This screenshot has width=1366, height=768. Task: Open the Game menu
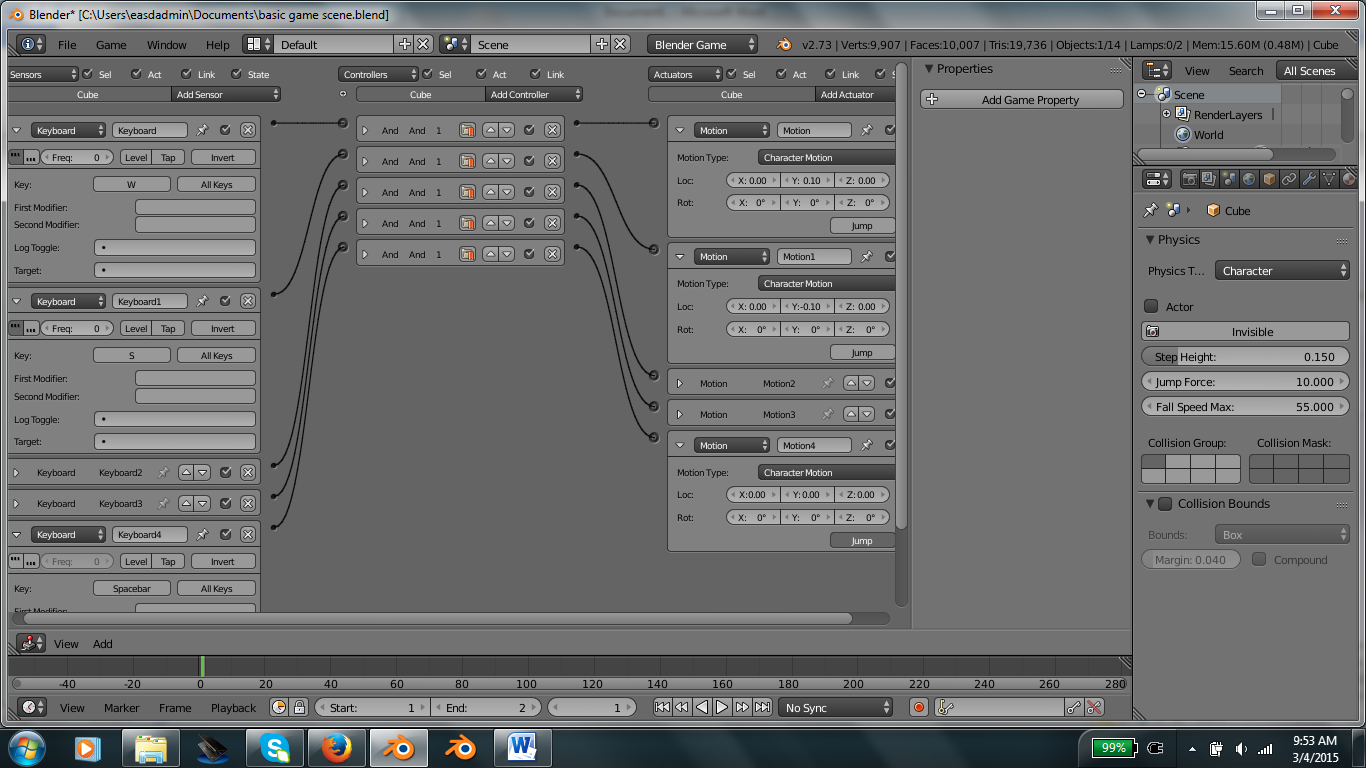[111, 45]
